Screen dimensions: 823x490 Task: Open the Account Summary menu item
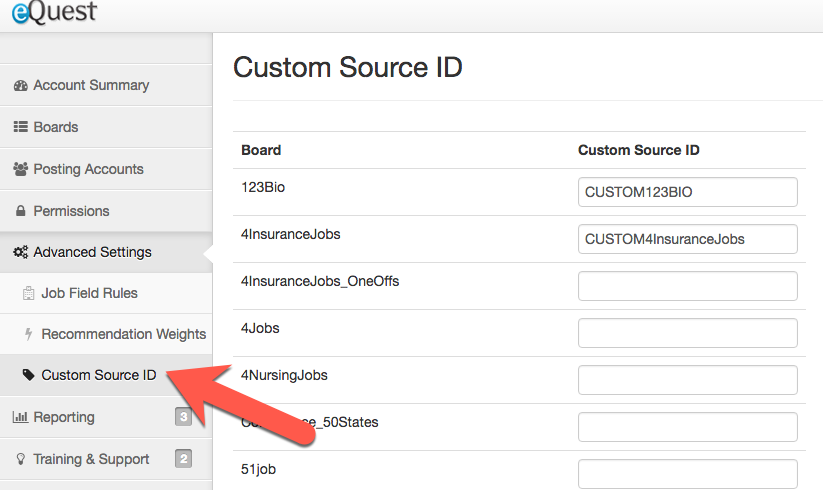click(106, 86)
